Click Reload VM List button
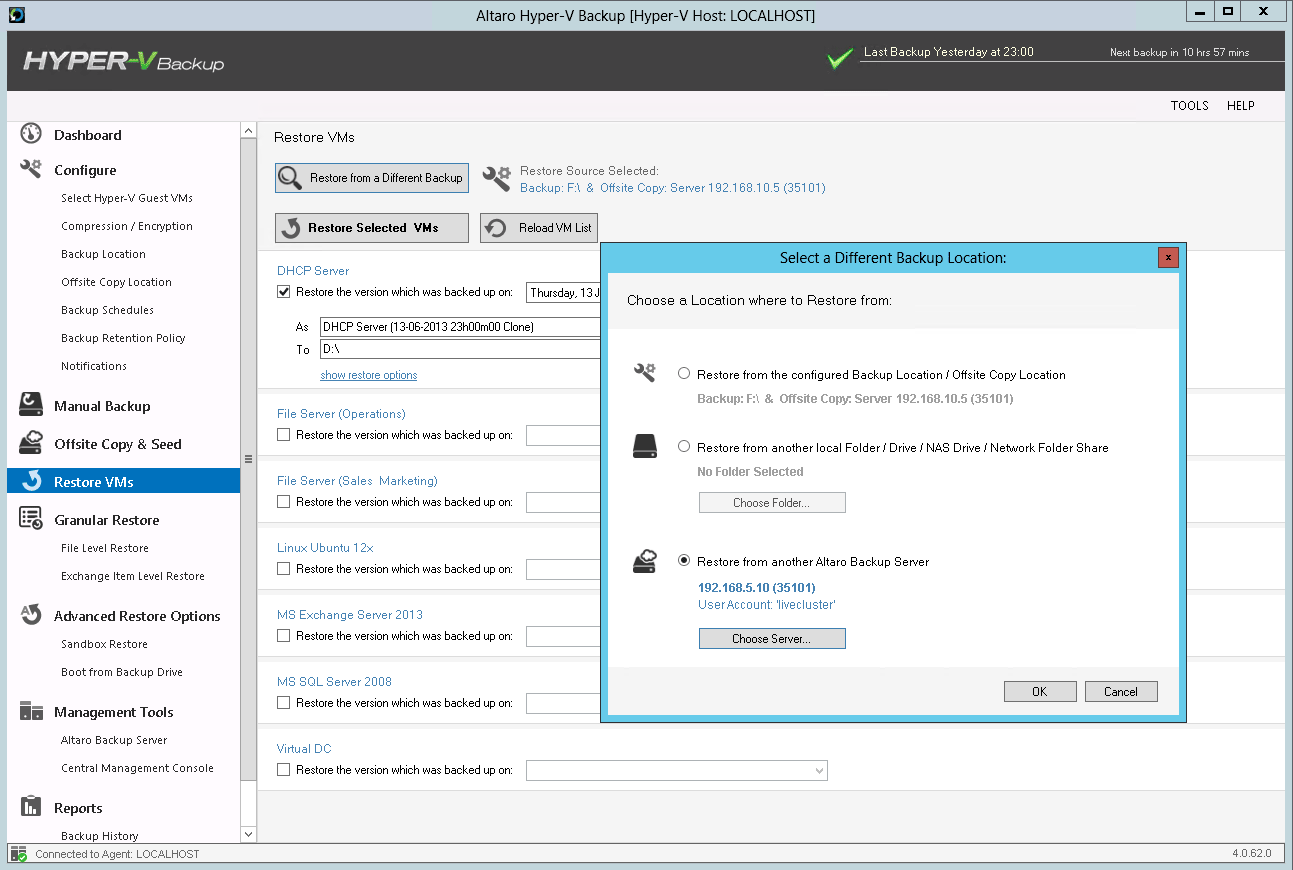Image resolution: width=1293 pixels, height=870 pixels. pyautogui.click(x=539, y=228)
